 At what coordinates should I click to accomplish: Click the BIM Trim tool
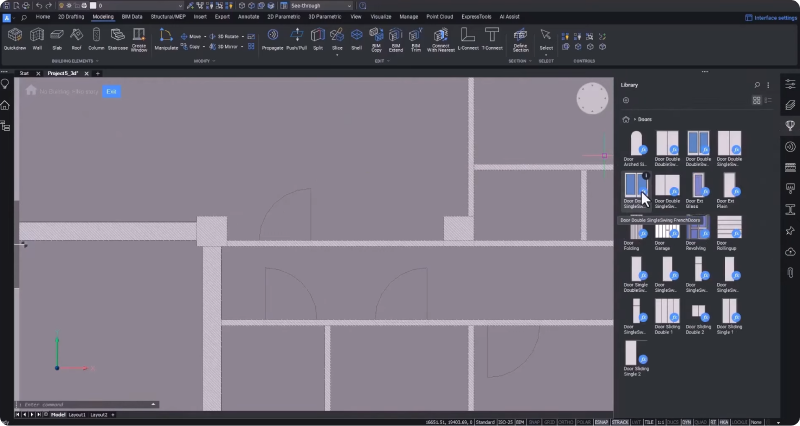coord(416,40)
